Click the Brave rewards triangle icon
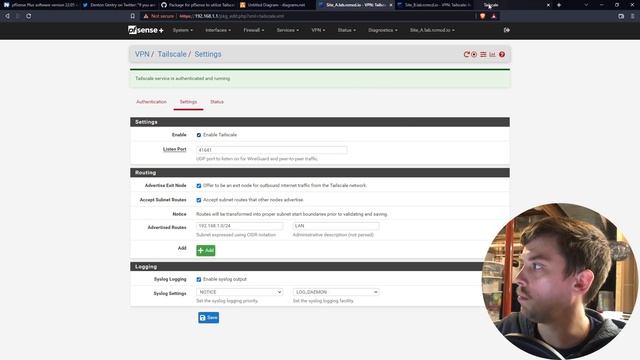 [493, 16]
